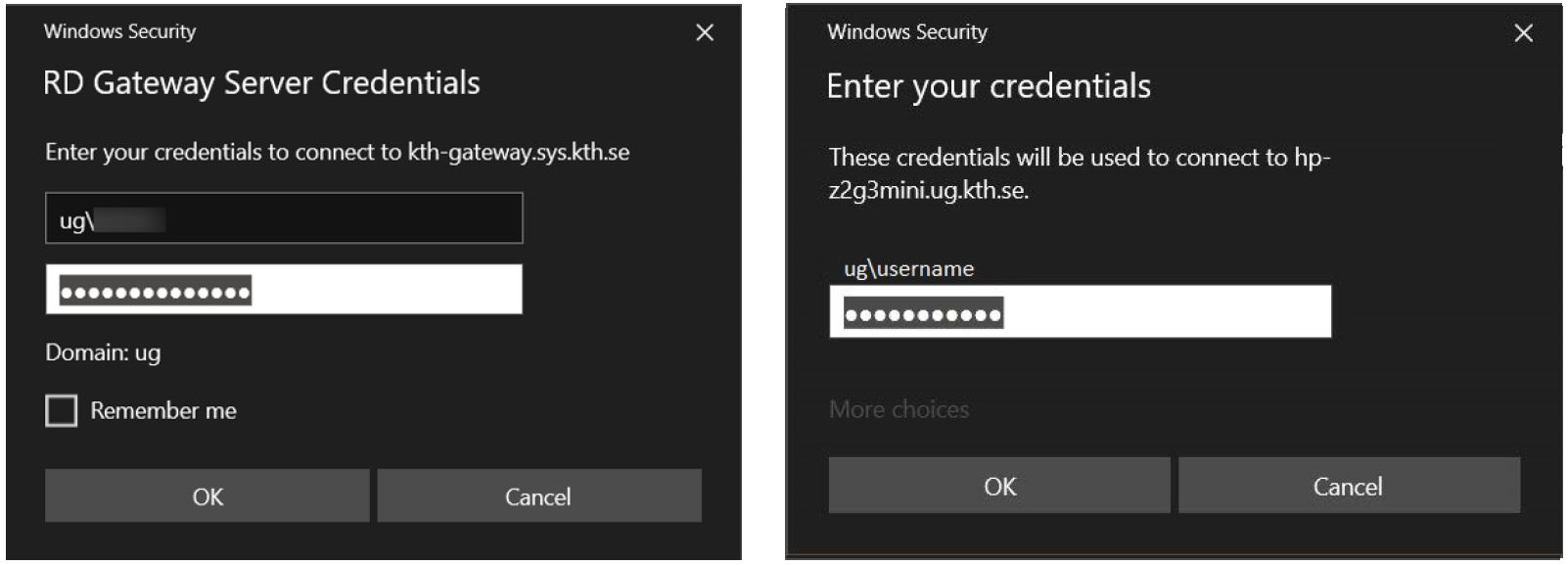
Task: Focus the gateway password field
Action: tap(284, 290)
